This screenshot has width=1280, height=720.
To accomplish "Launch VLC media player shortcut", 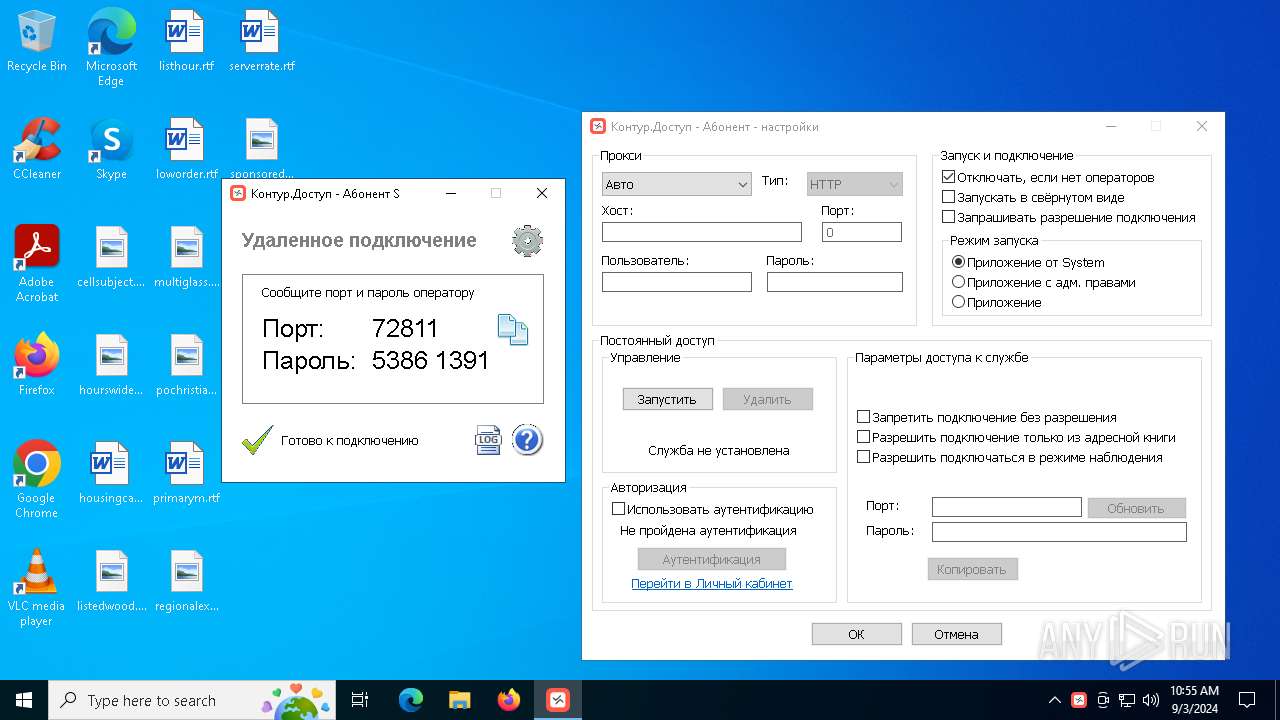I will pyautogui.click(x=37, y=588).
